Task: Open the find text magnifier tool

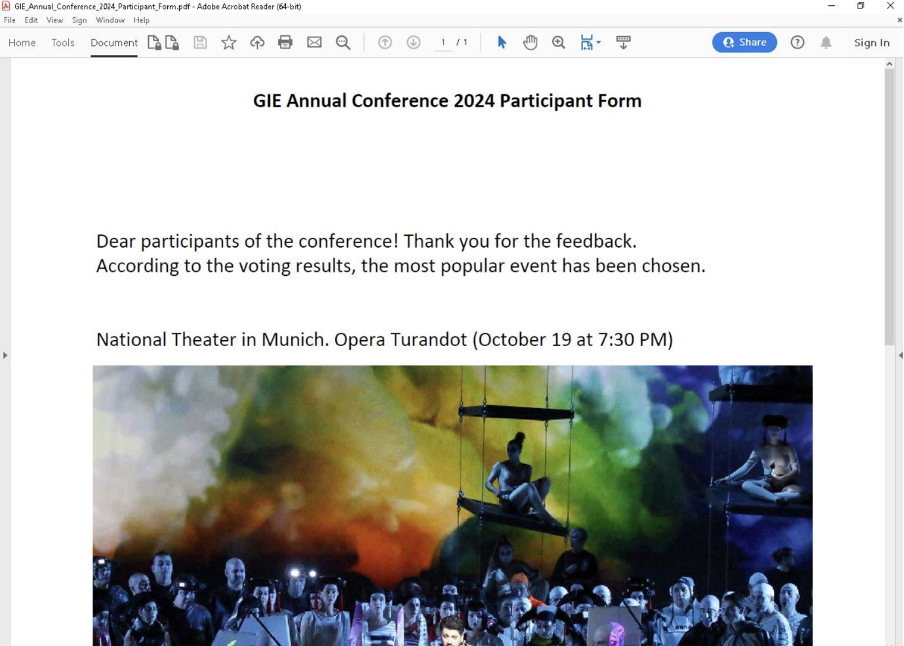Action: click(x=343, y=42)
